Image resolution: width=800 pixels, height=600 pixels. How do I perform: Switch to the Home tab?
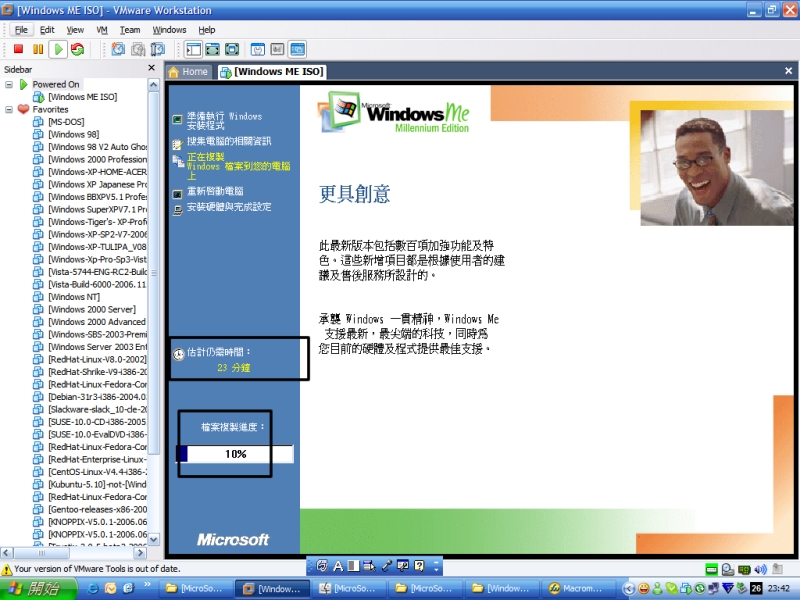click(188, 72)
